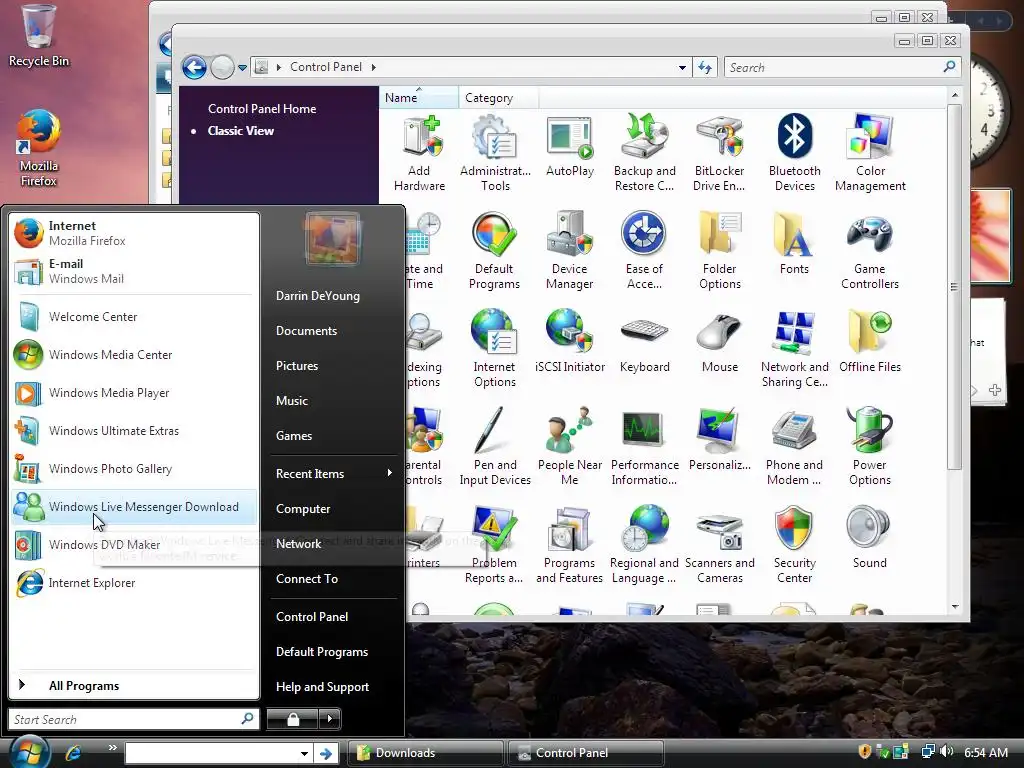Switch to Control Panel Home view
This screenshot has width=1024, height=768.
tap(262, 108)
